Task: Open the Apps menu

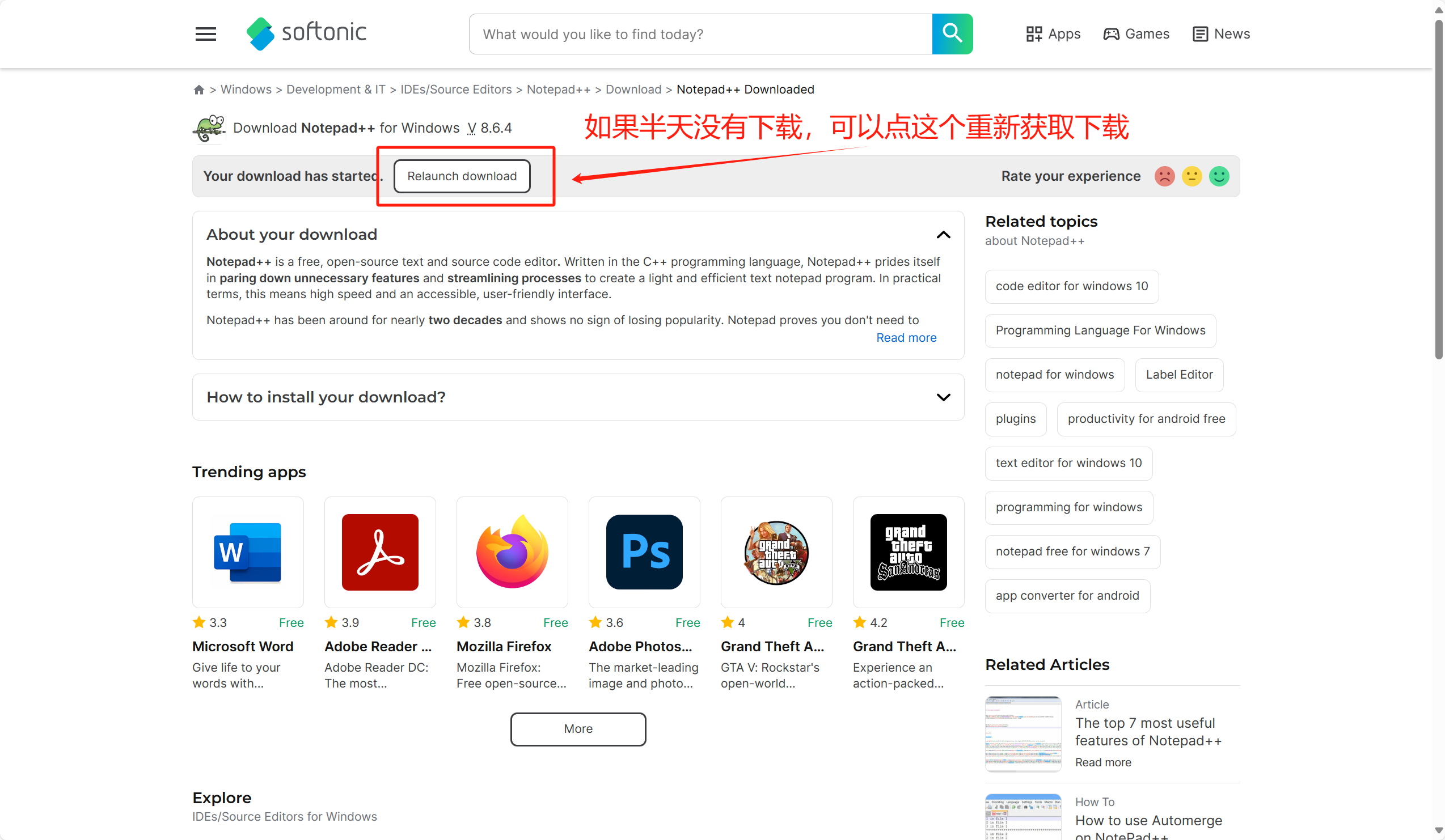Action: [x=1053, y=34]
